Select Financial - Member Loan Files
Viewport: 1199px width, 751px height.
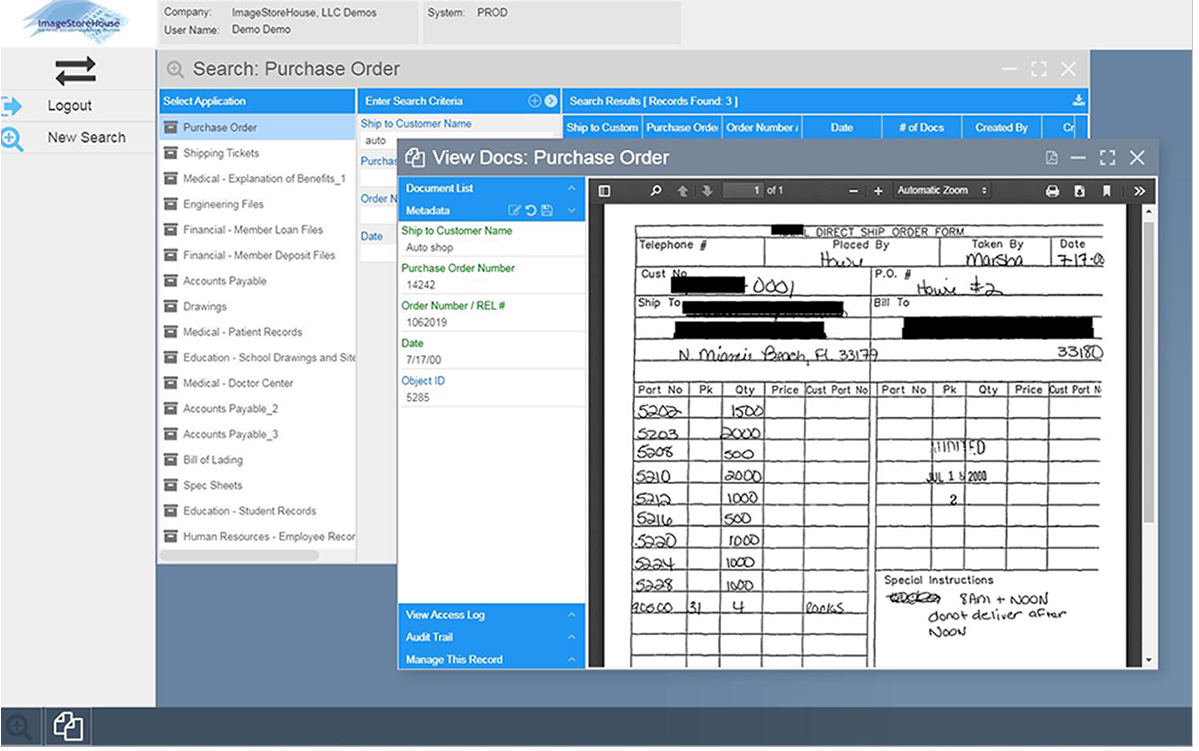[258, 229]
